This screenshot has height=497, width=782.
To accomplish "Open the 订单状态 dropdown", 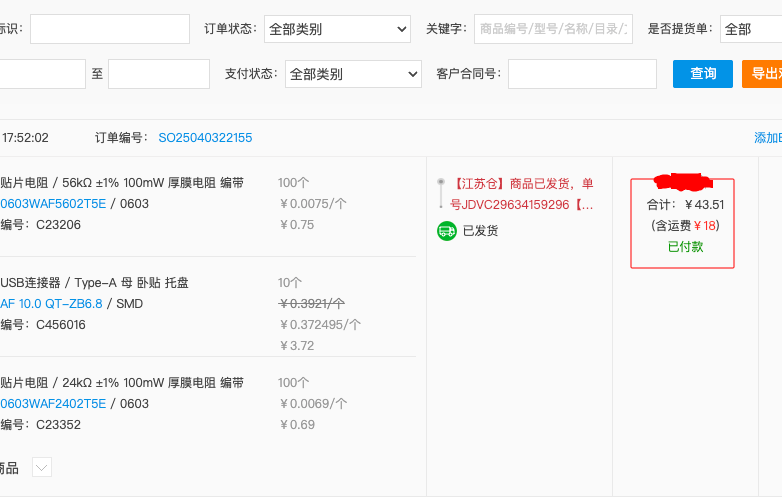I will tap(337, 30).
